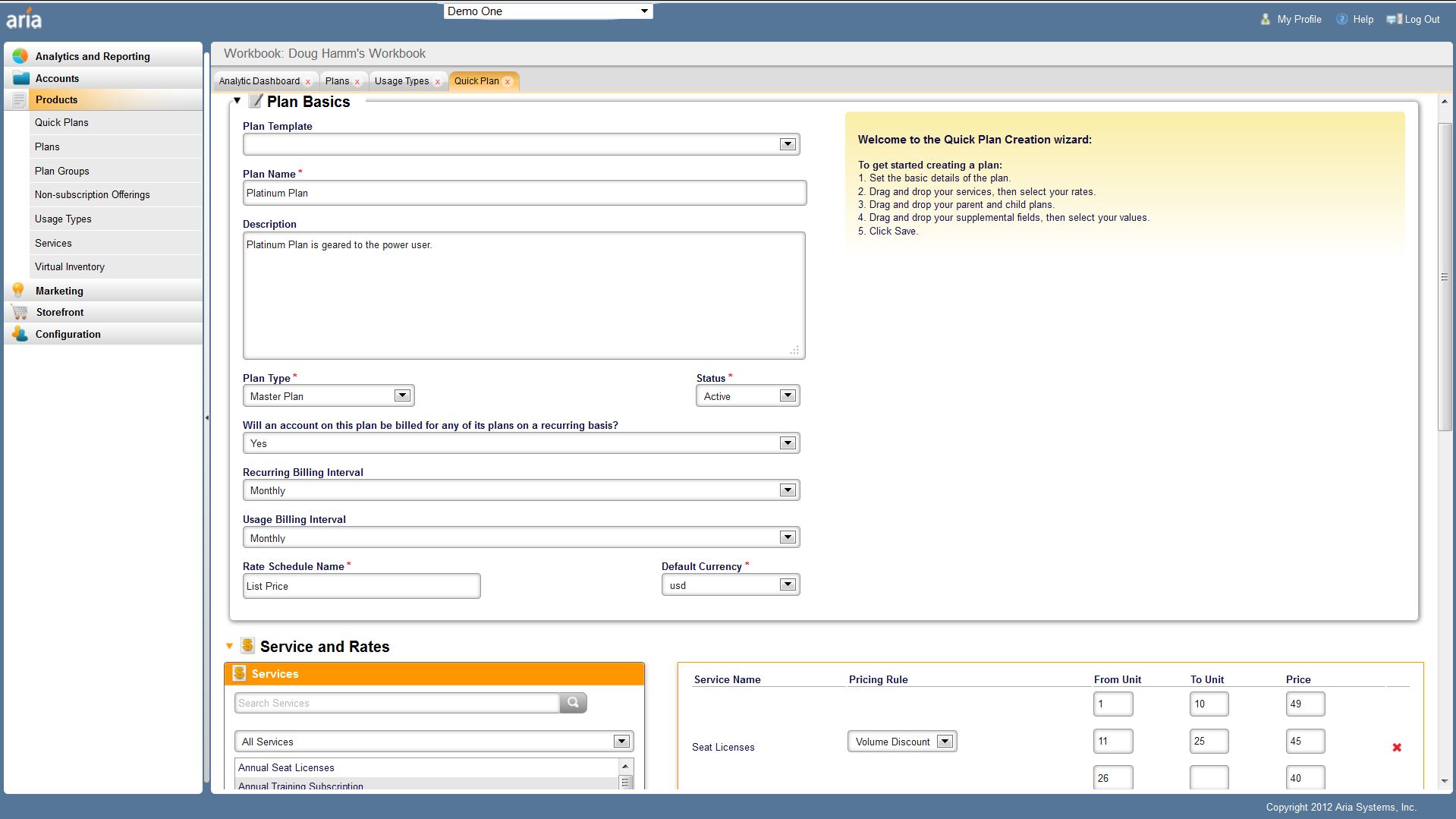Collapse the Service and Rates section
Screen dimensions: 1456x819
pos(229,646)
